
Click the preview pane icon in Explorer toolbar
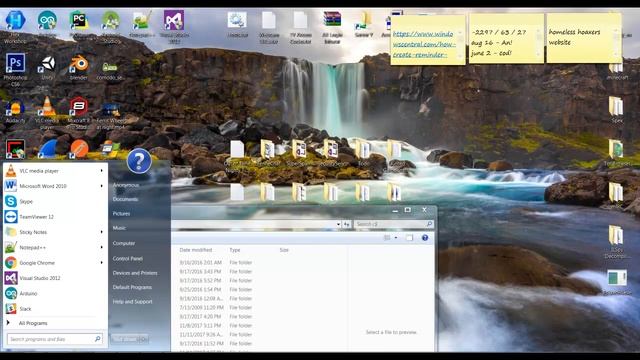click(409, 238)
